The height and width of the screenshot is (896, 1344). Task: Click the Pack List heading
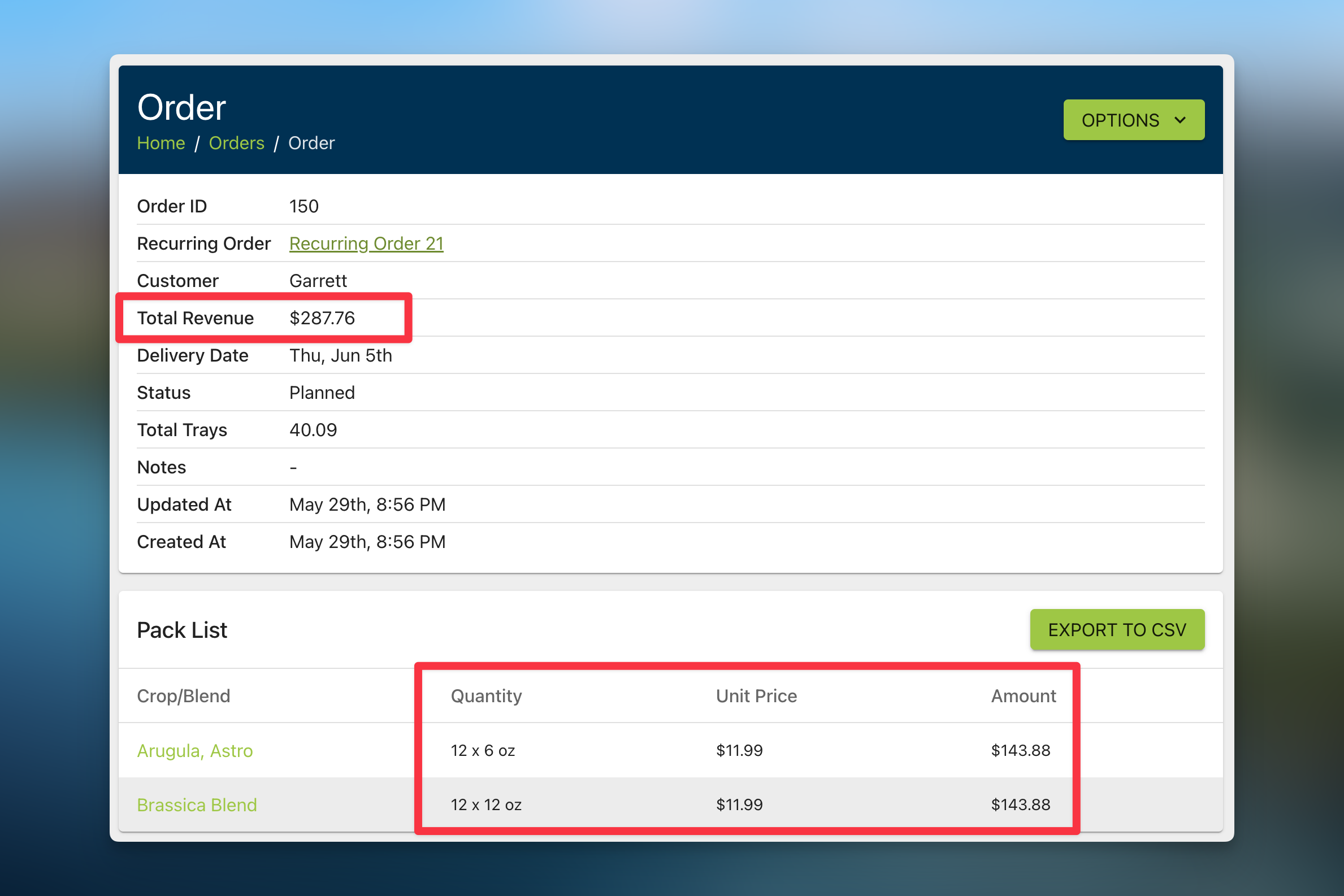coord(182,630)
